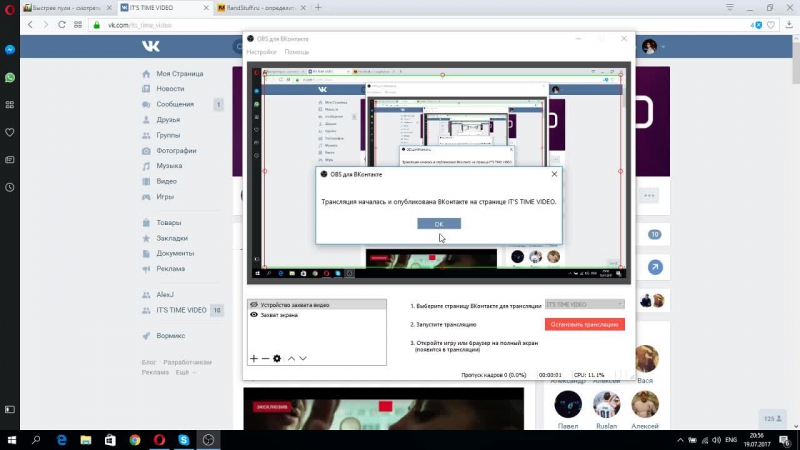800x450 pixels.
Task: Remove selected source with minus icon
Action: coord(265,359)
